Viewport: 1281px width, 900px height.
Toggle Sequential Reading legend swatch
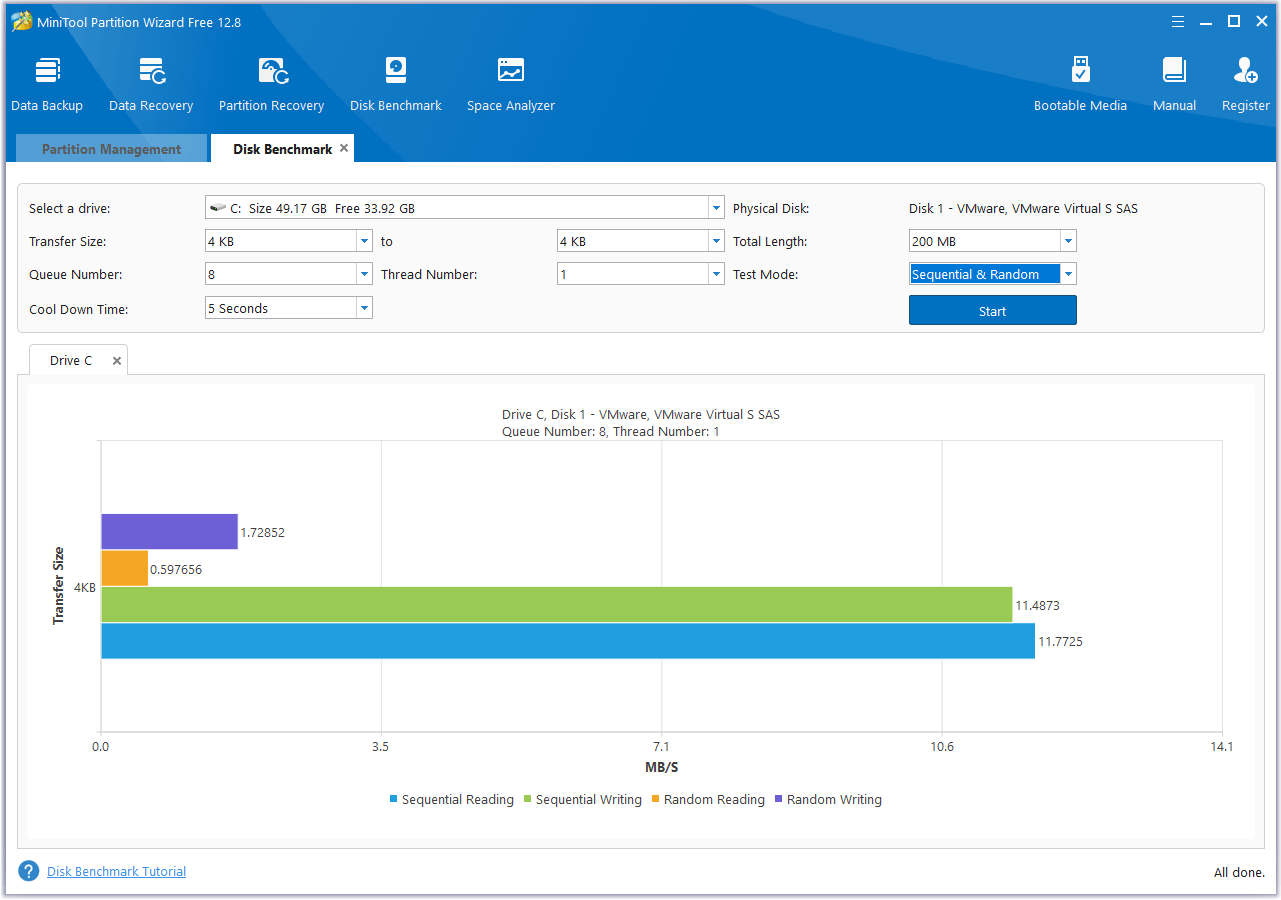pyautogui.click(x=394, y=799)
